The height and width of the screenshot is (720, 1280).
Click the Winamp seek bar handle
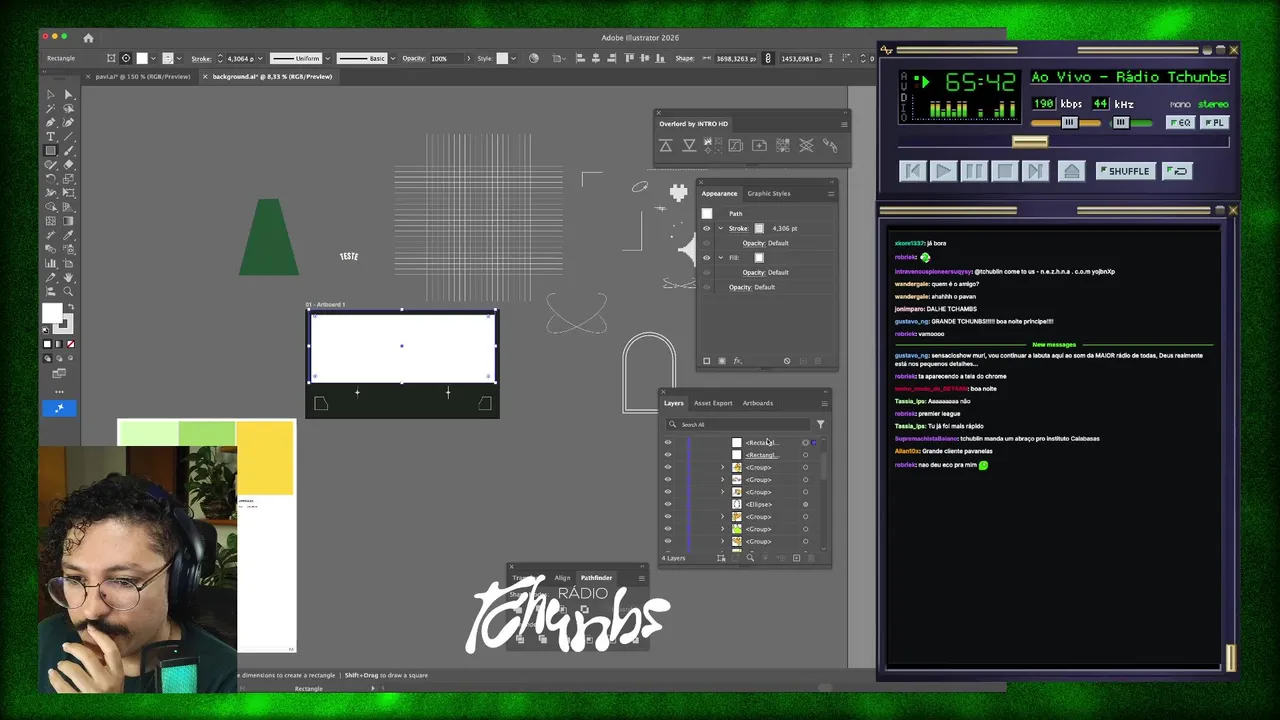tap(1030, 142)
